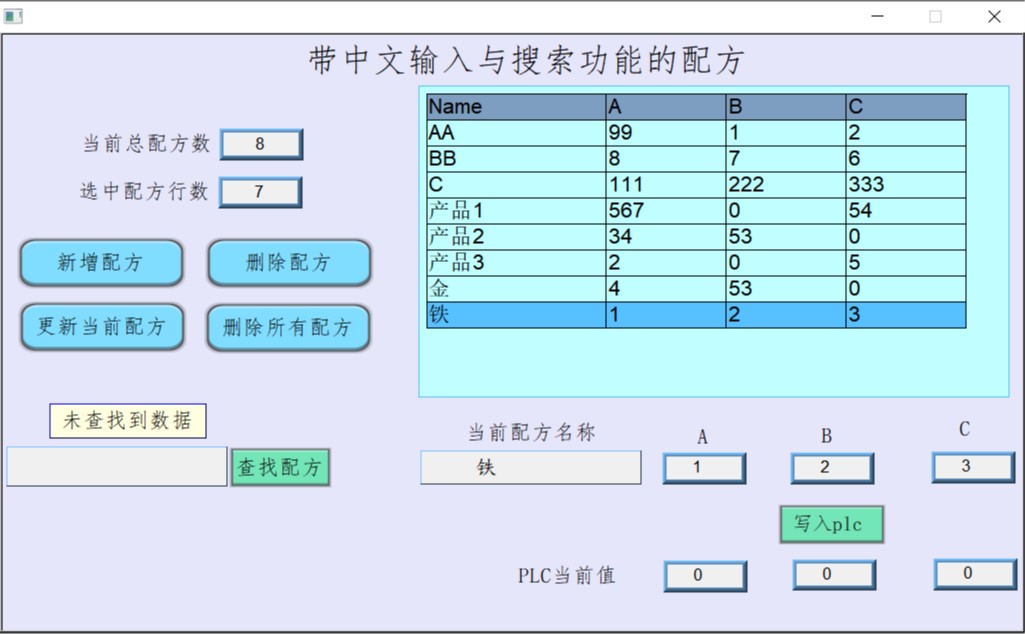Click the Name column header
The width and height of the screenshot is (1025, 634).
pyautogui.click(x=516, y=107)
